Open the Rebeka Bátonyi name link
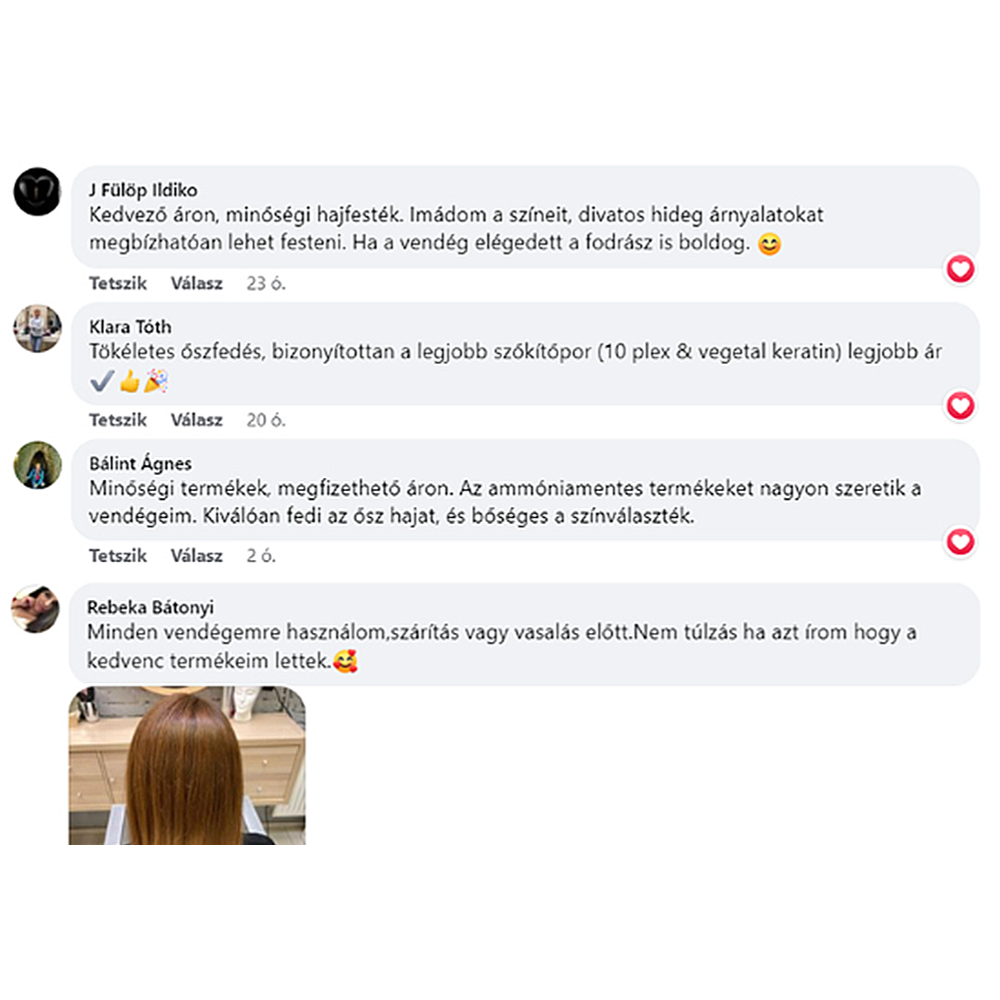This screenshot has height=1000, width=1000. [x=151, y=607]
